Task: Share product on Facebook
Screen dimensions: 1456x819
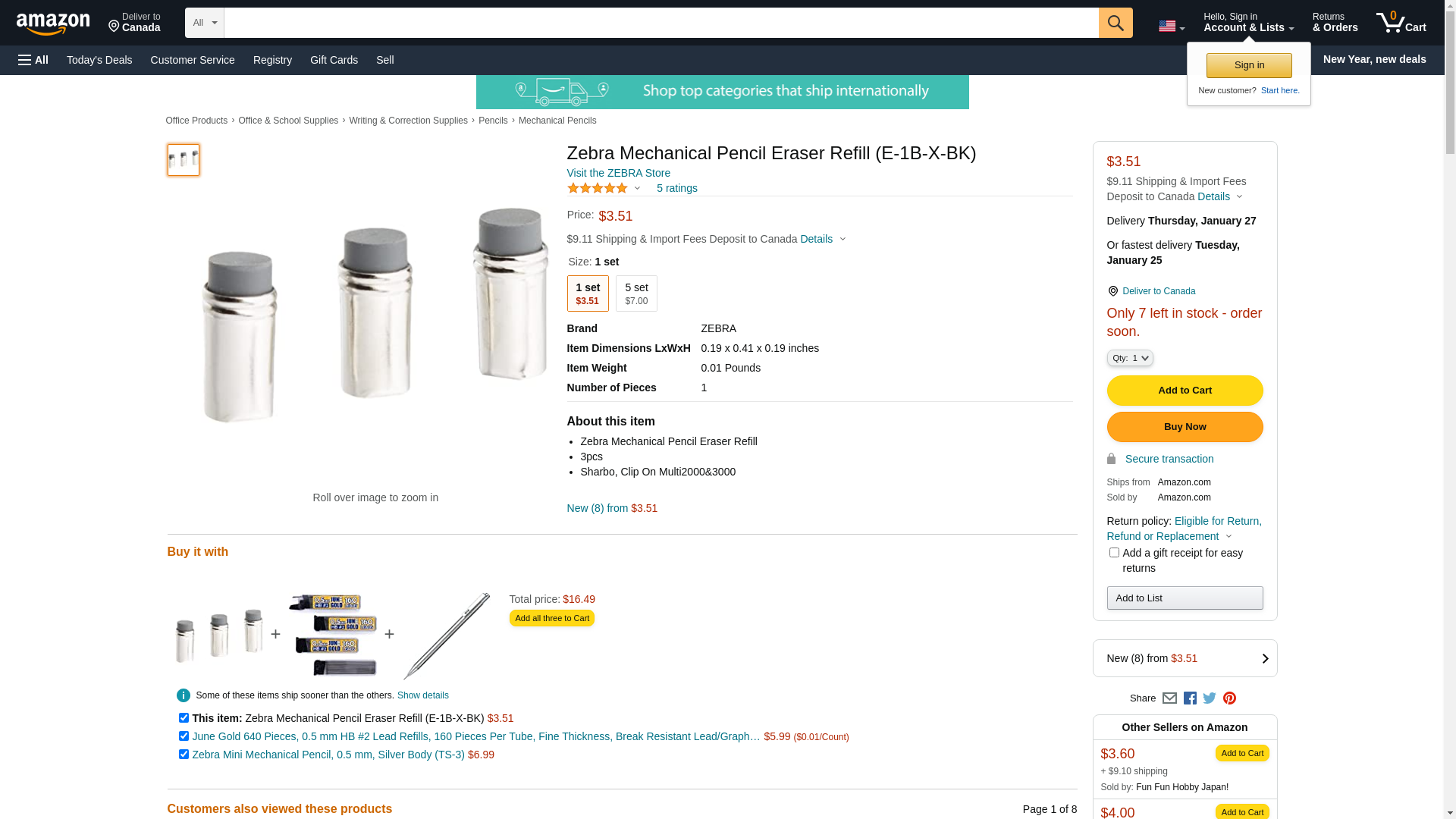Action: (1190, 698)
